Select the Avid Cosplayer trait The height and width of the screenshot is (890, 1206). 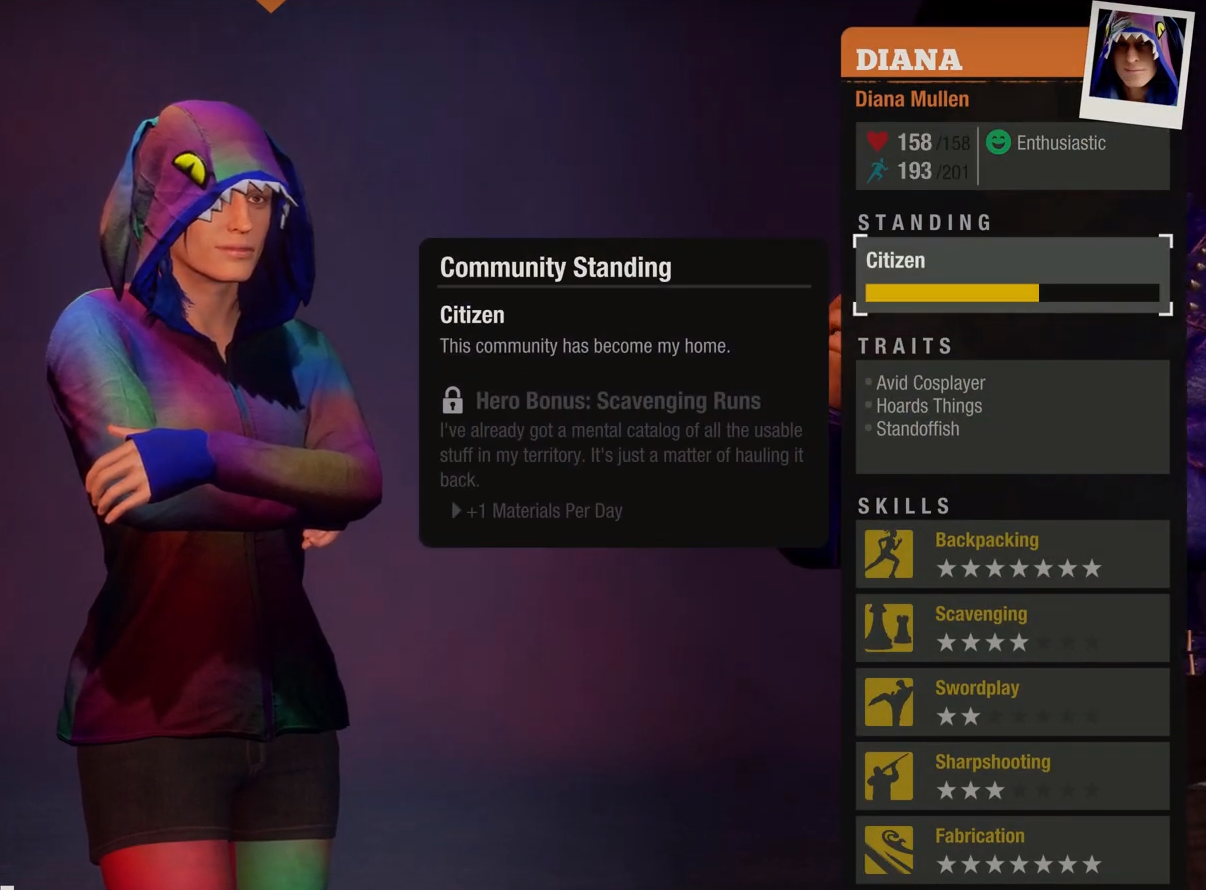pos(930,383)
